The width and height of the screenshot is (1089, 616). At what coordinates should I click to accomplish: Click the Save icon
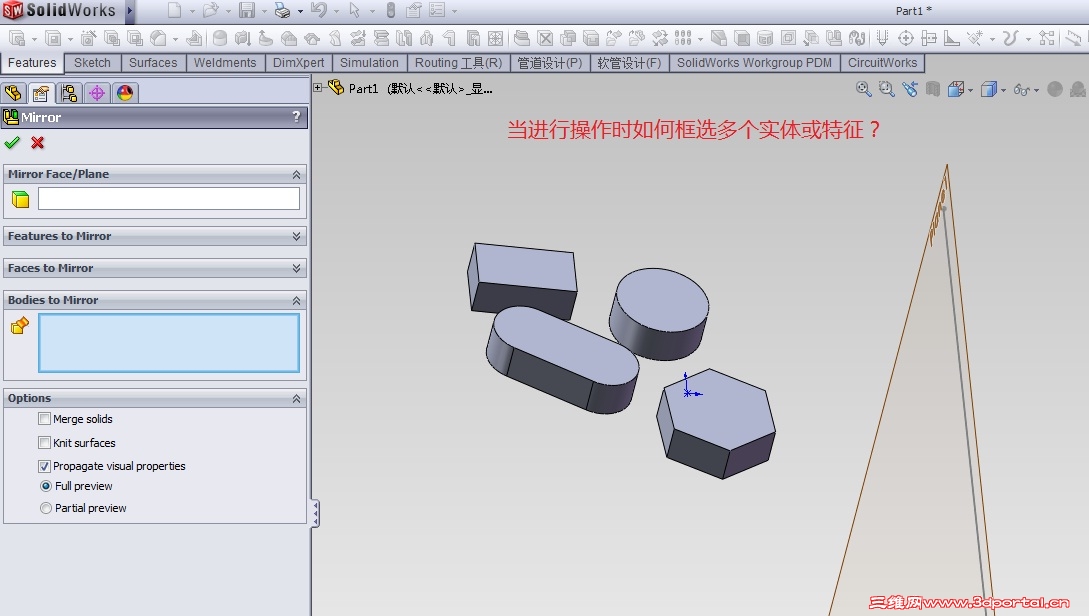247,10
